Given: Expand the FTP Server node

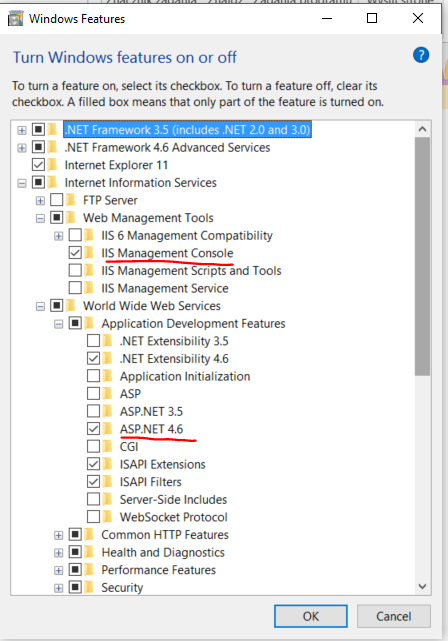Looking at the screenshot, I should tap(40, 201).
